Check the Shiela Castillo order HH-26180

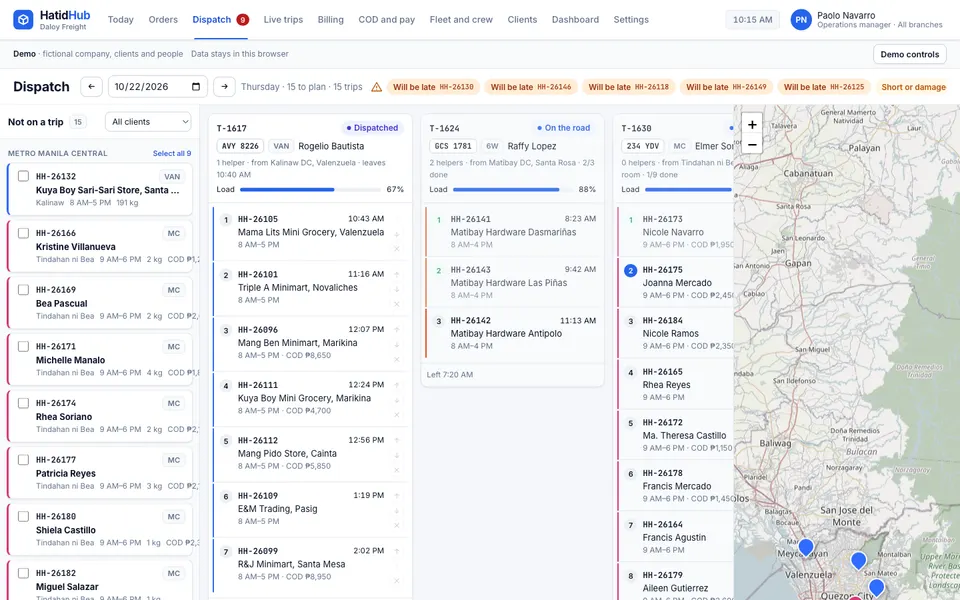[23, 516]
